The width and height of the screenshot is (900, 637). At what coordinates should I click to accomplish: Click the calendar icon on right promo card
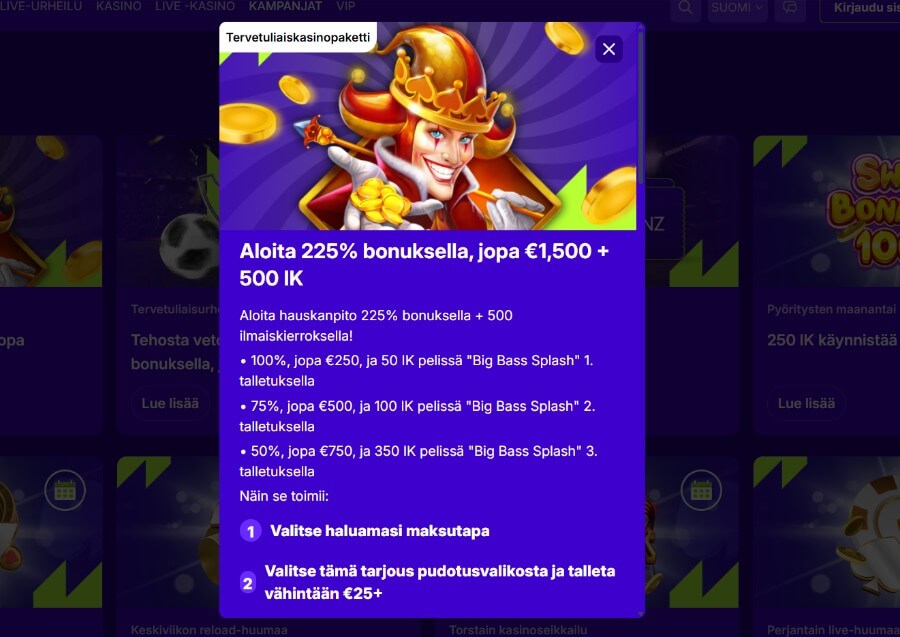pos(701,490)
